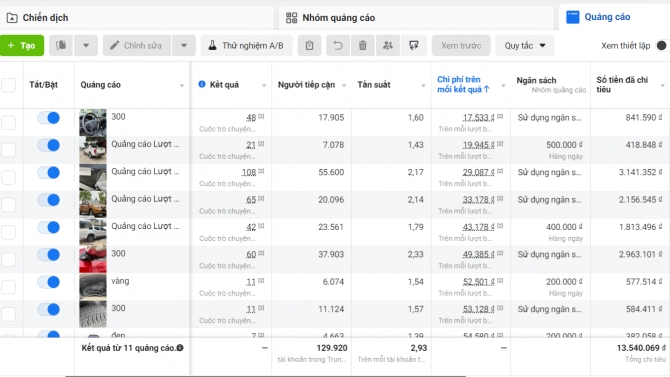
Task: Open Chi phí trên mỗi kết quả column dropdown
Action: [x=503, y=85]
